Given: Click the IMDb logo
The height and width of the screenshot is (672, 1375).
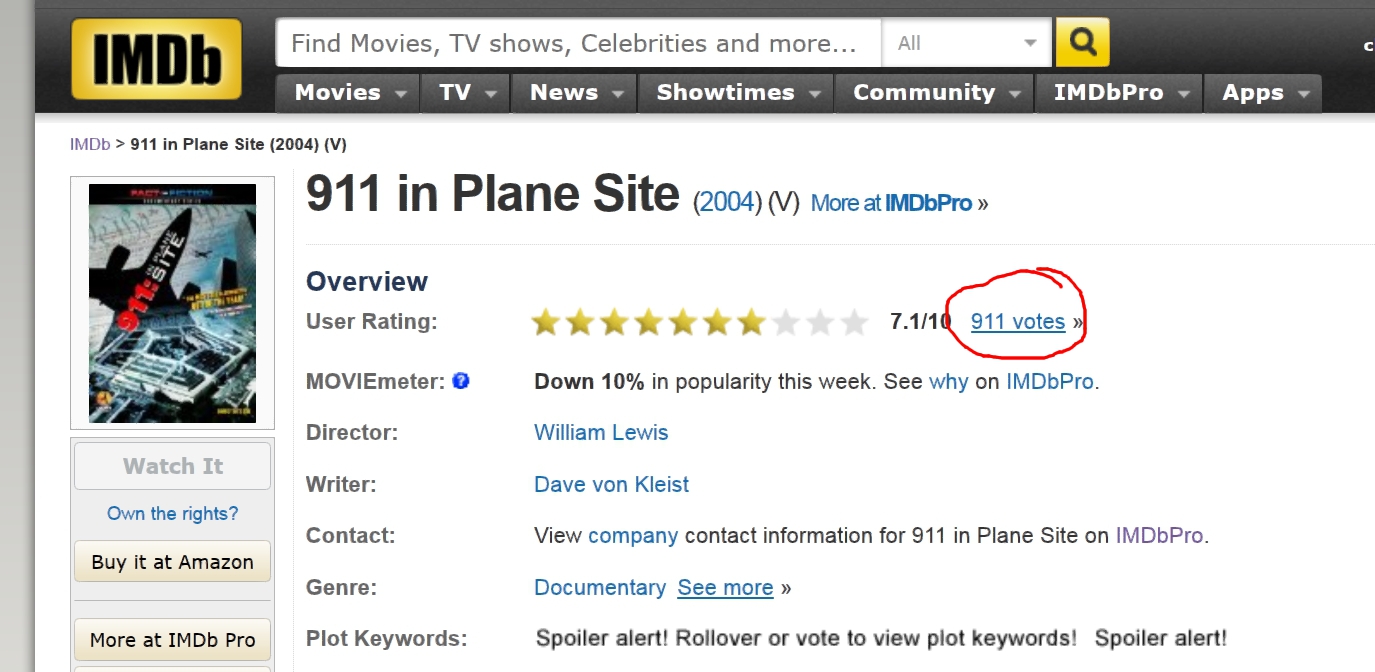Looking at the screenshot, I should tap(156, 58).
